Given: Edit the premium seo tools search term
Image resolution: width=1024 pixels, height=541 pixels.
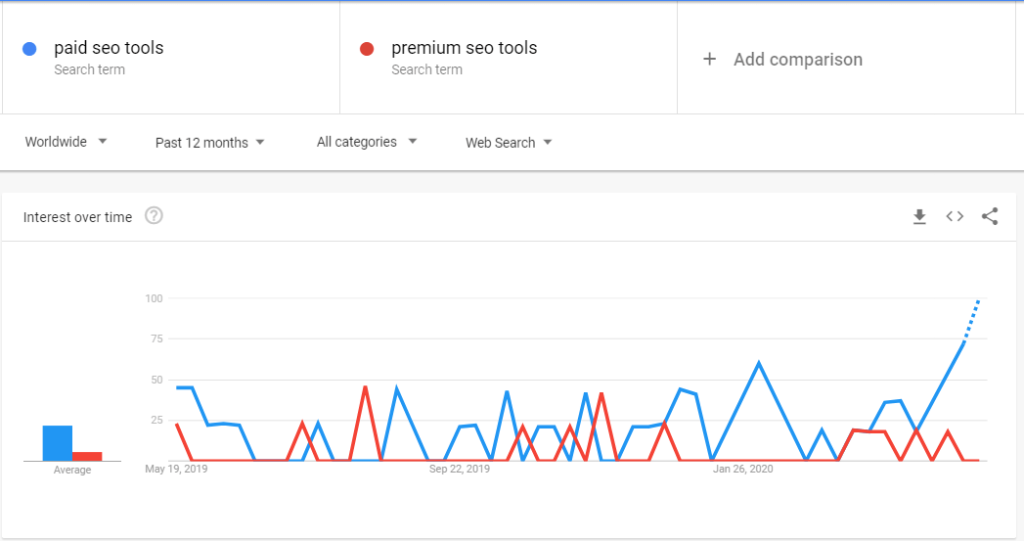Looking at the screenshot, I should point(463,48).
